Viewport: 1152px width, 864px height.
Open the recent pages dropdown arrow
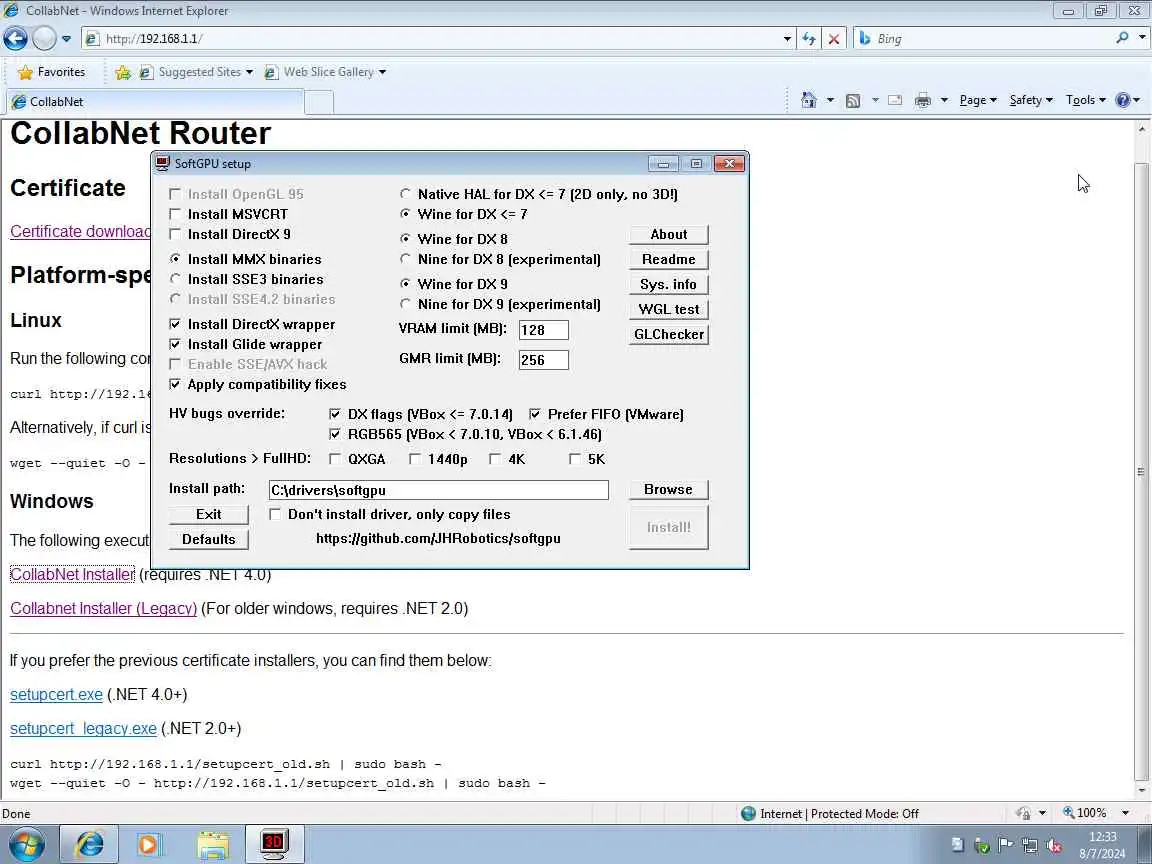pyautogui.click(x=66, y=38)
